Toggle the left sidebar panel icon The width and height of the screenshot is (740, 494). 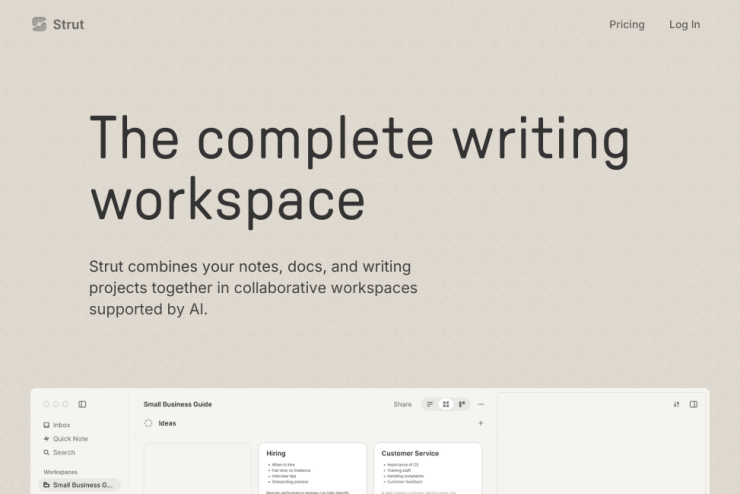82,404
